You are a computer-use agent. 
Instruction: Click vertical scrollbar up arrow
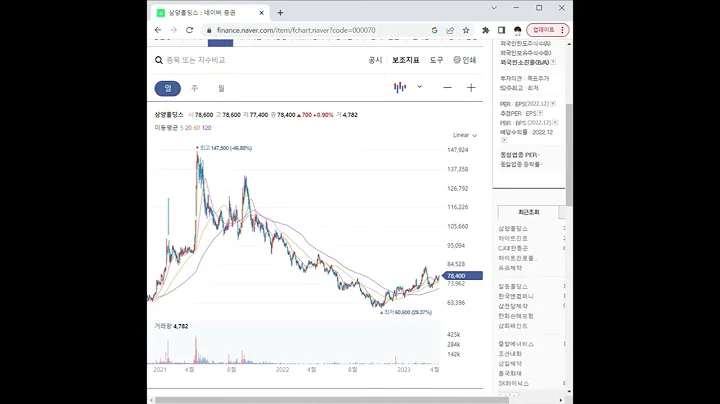(x=569, y=44)
